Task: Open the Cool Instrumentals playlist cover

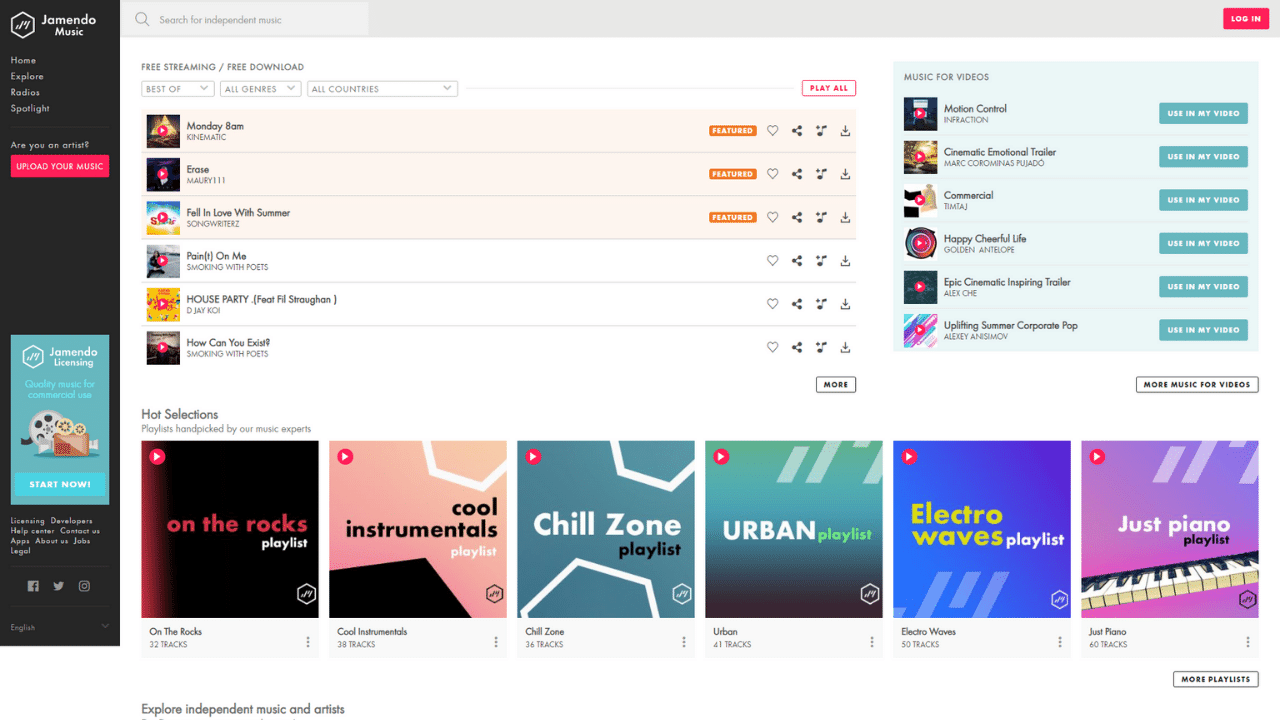Action: click(418, 529)
